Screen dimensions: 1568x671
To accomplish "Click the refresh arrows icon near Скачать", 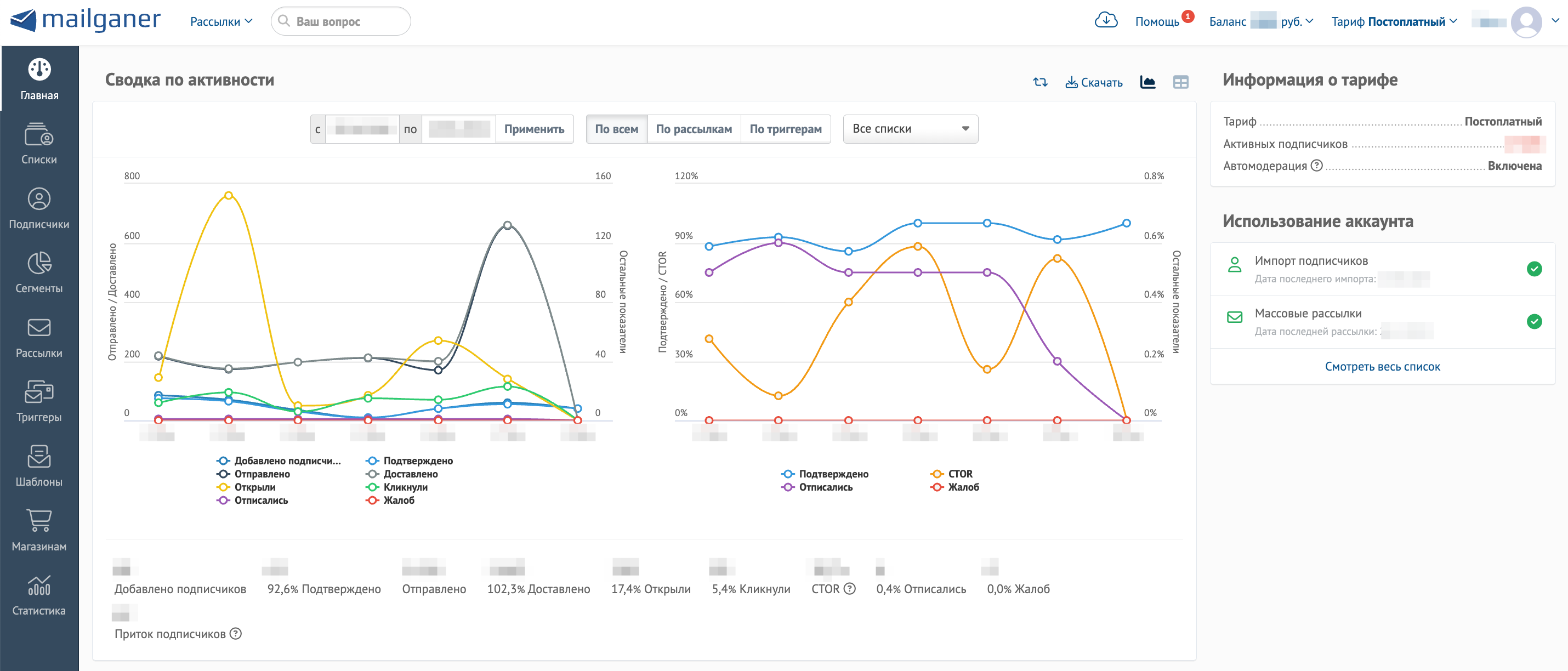I will coord(1040,82).
